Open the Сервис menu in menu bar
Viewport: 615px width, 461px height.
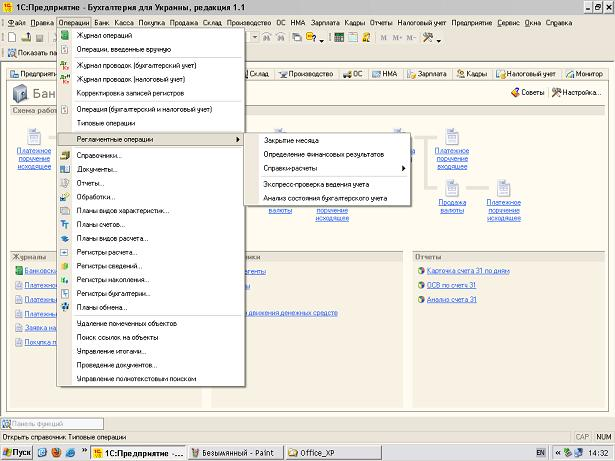(x=508, y=23)
